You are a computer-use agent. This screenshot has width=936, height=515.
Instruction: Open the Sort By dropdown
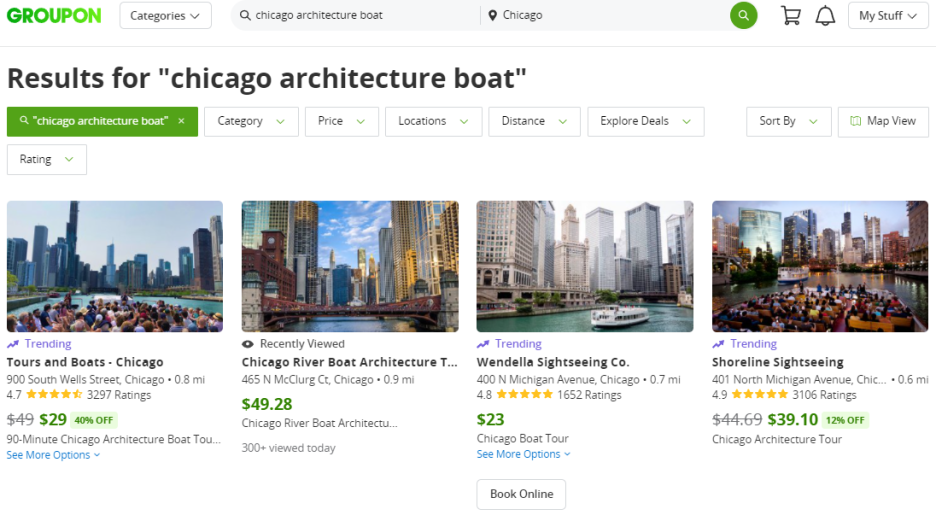coord(789,121)
